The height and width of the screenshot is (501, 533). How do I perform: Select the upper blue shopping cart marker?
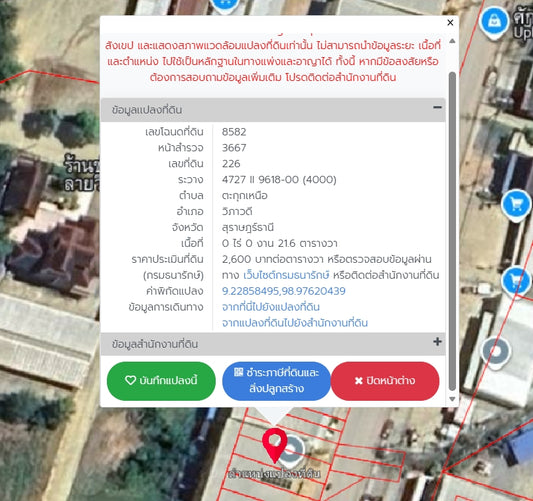(516, 205)
